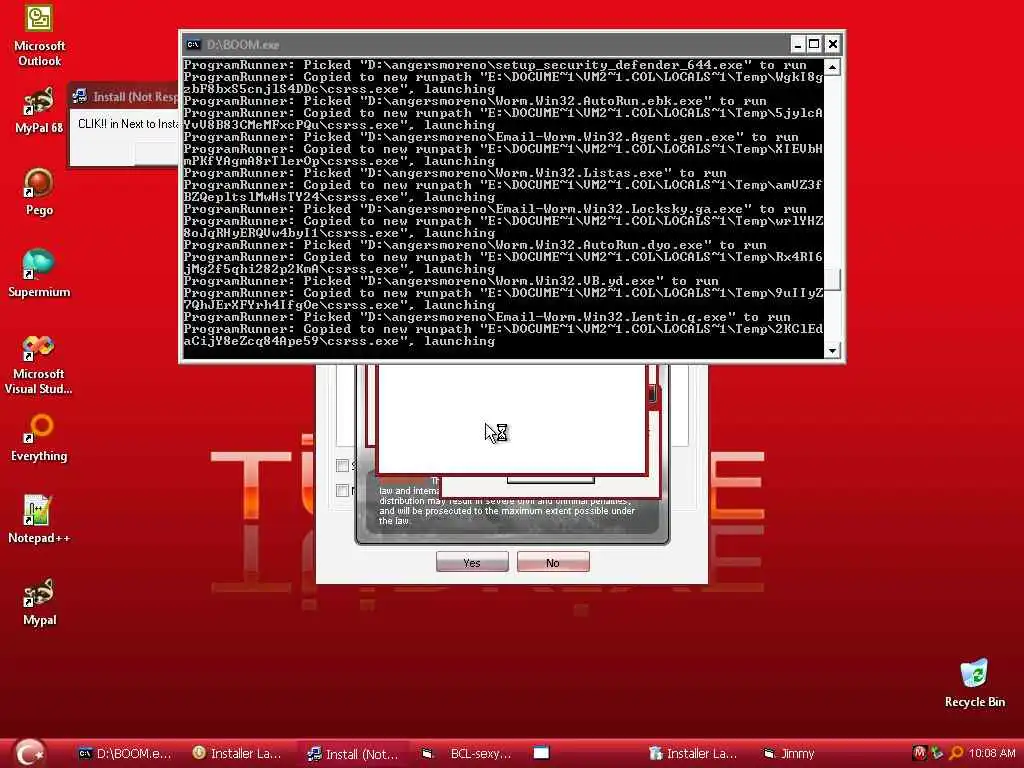Click the Email-Worm.Win32.Lentin.q.exe console line
1024x768 pixels.
(487, 317)
